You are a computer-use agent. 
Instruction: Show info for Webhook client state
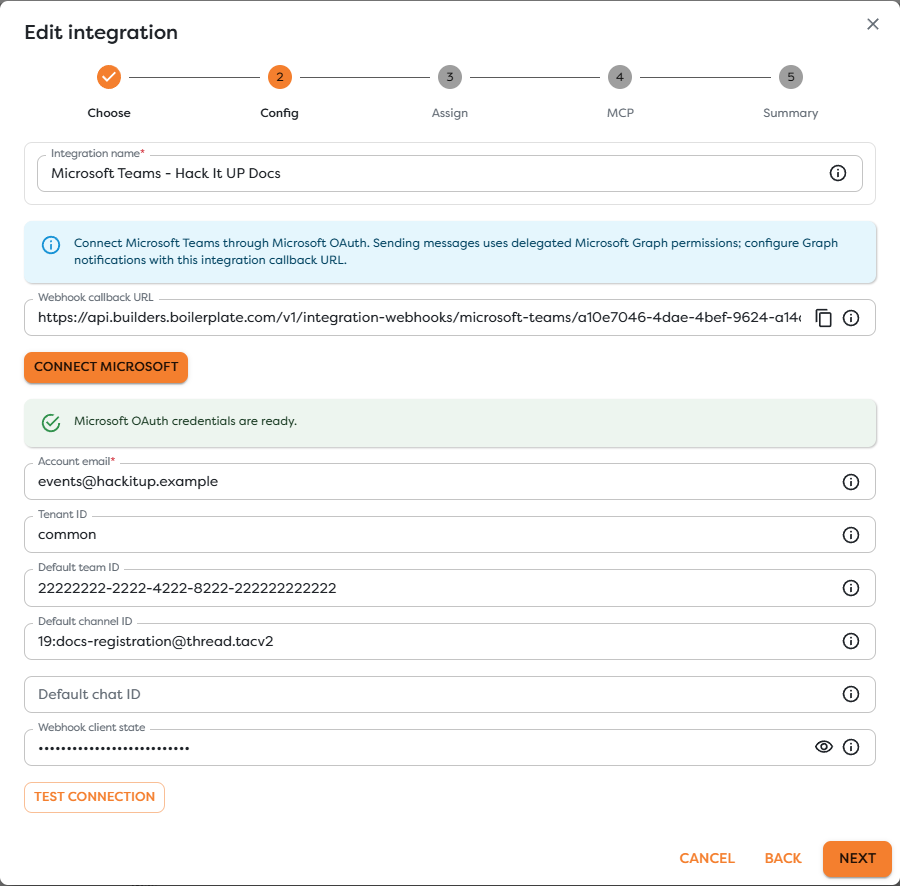851,747
